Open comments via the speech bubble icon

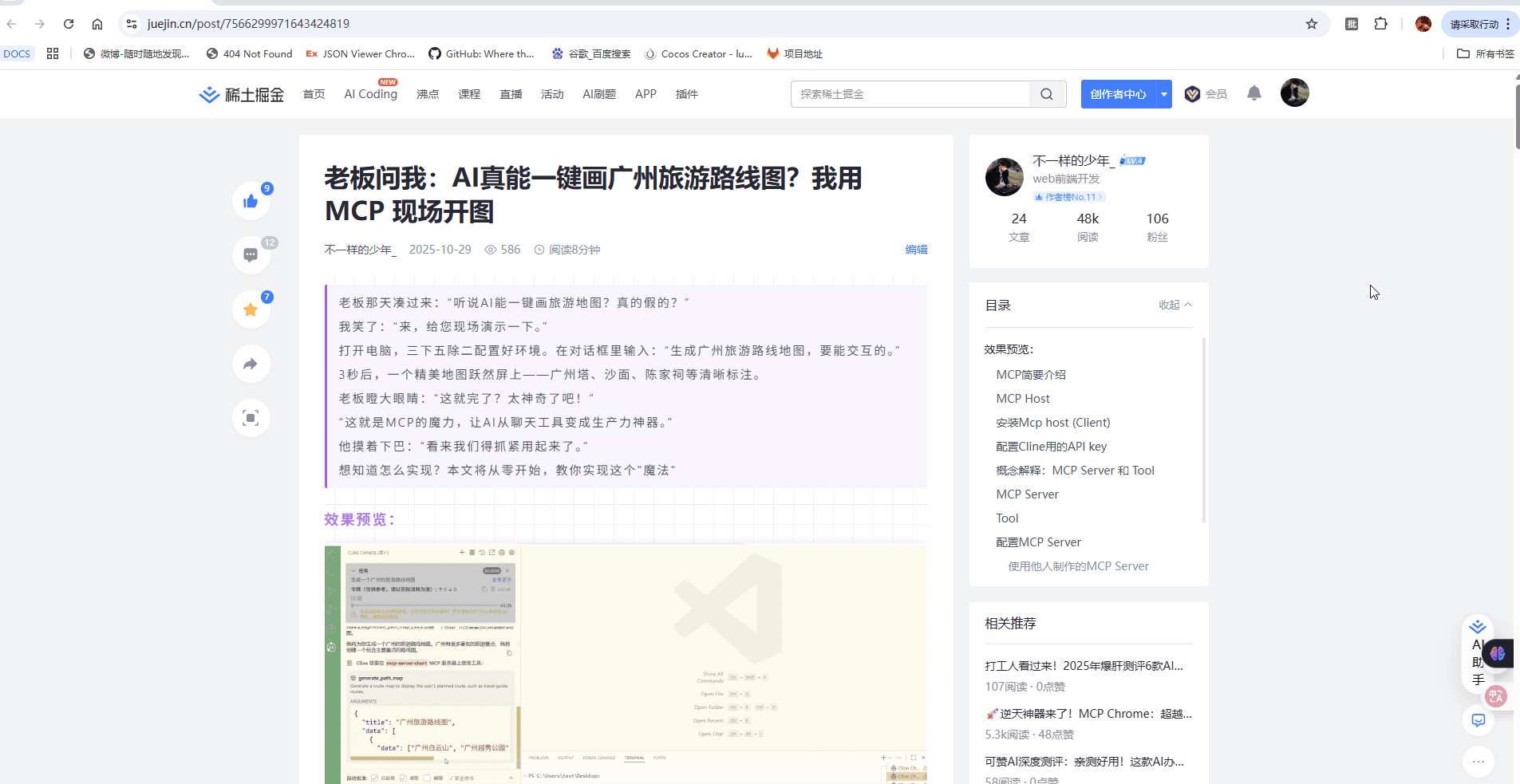(x=251, y=254)
